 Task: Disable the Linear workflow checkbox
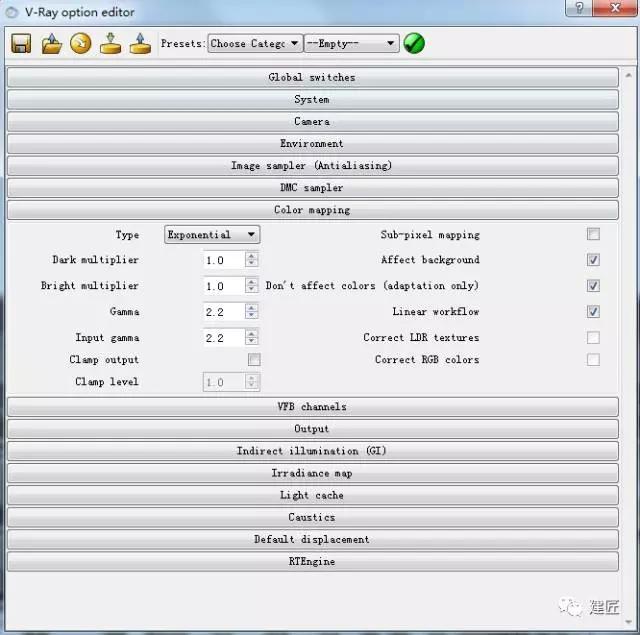click(593, 311)
